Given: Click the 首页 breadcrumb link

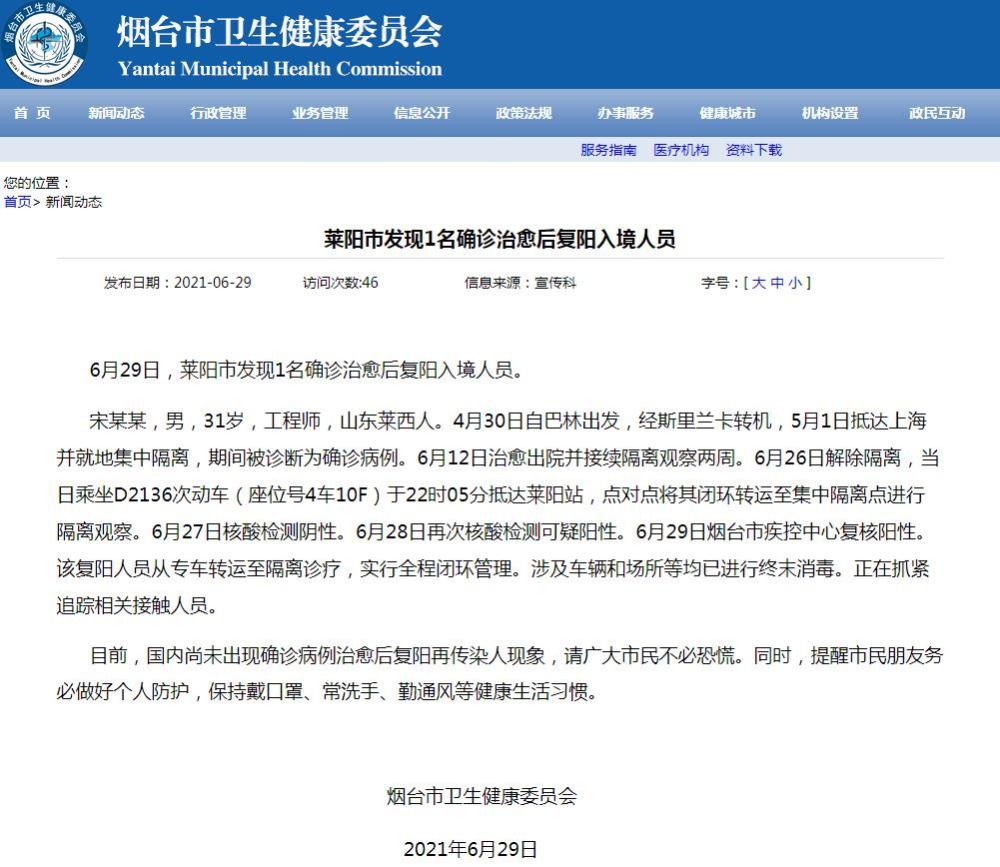Looking at the screenshot, I should pyautogui.click(x=17, y=202).
